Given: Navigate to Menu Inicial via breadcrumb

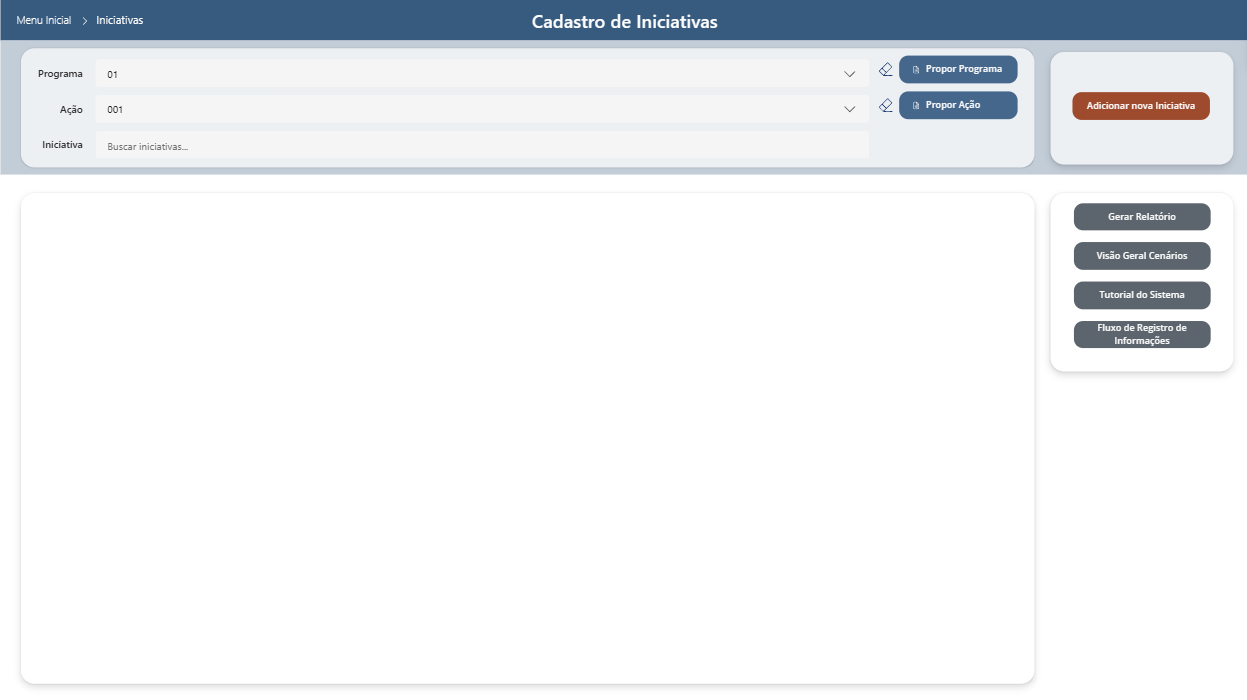Looking at the screenshot, I should click(x=44, y=19).
